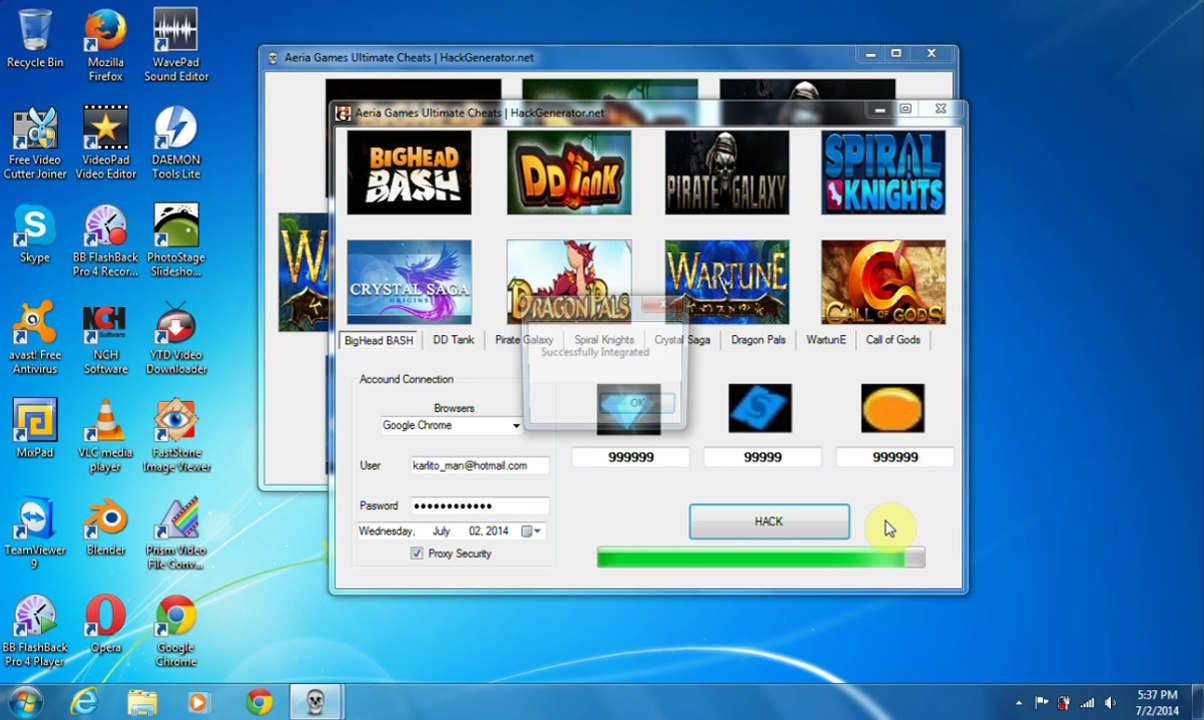1204x720 pixels.
Task: Click the green hack progress bar
Action: 760,558
